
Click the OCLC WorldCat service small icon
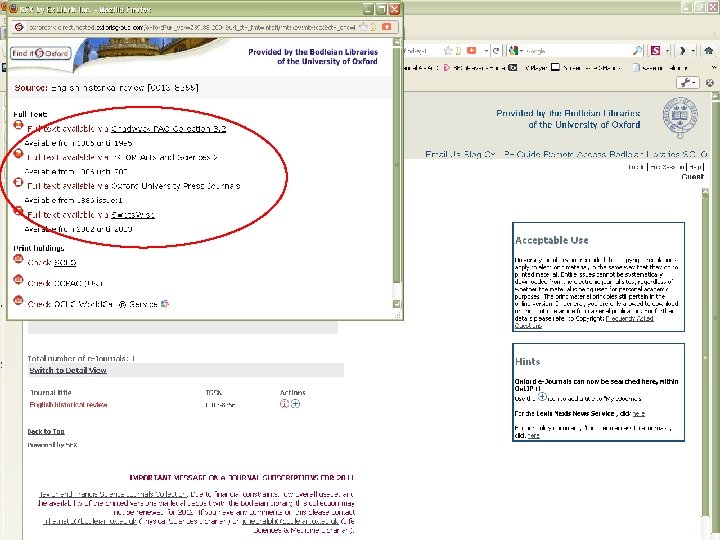[x=165, y=304]
